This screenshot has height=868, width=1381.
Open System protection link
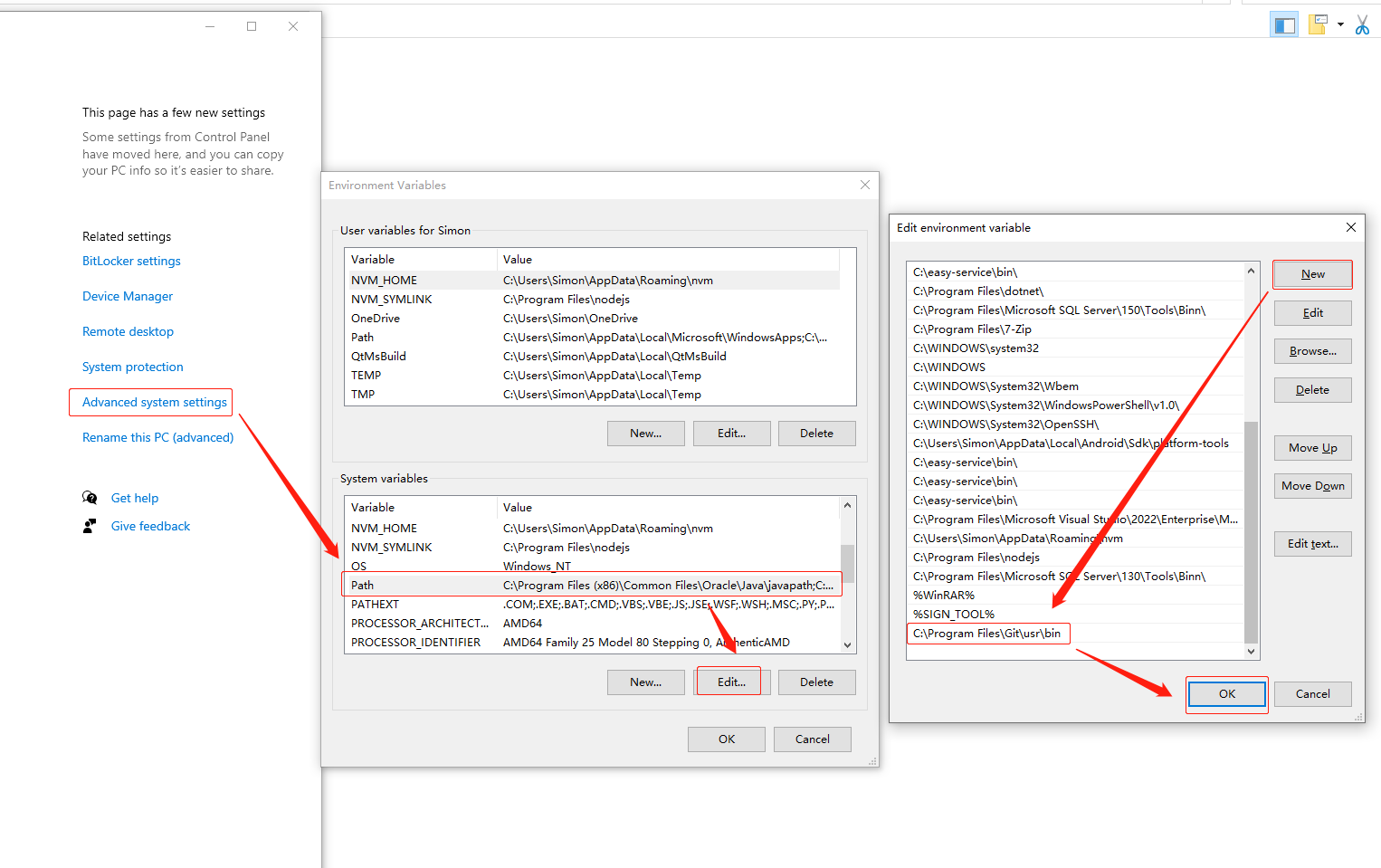[x=133, y=367]
